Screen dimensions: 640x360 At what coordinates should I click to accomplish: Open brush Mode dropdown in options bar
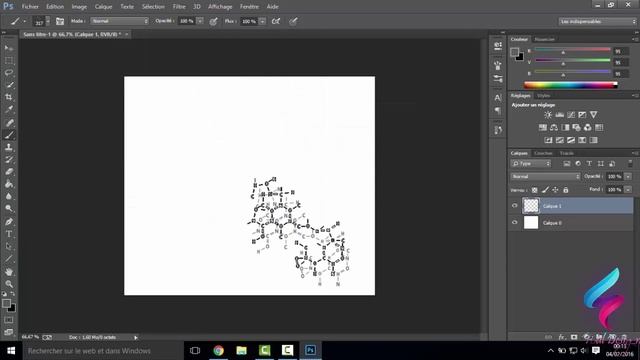click(x=120, y=21)
